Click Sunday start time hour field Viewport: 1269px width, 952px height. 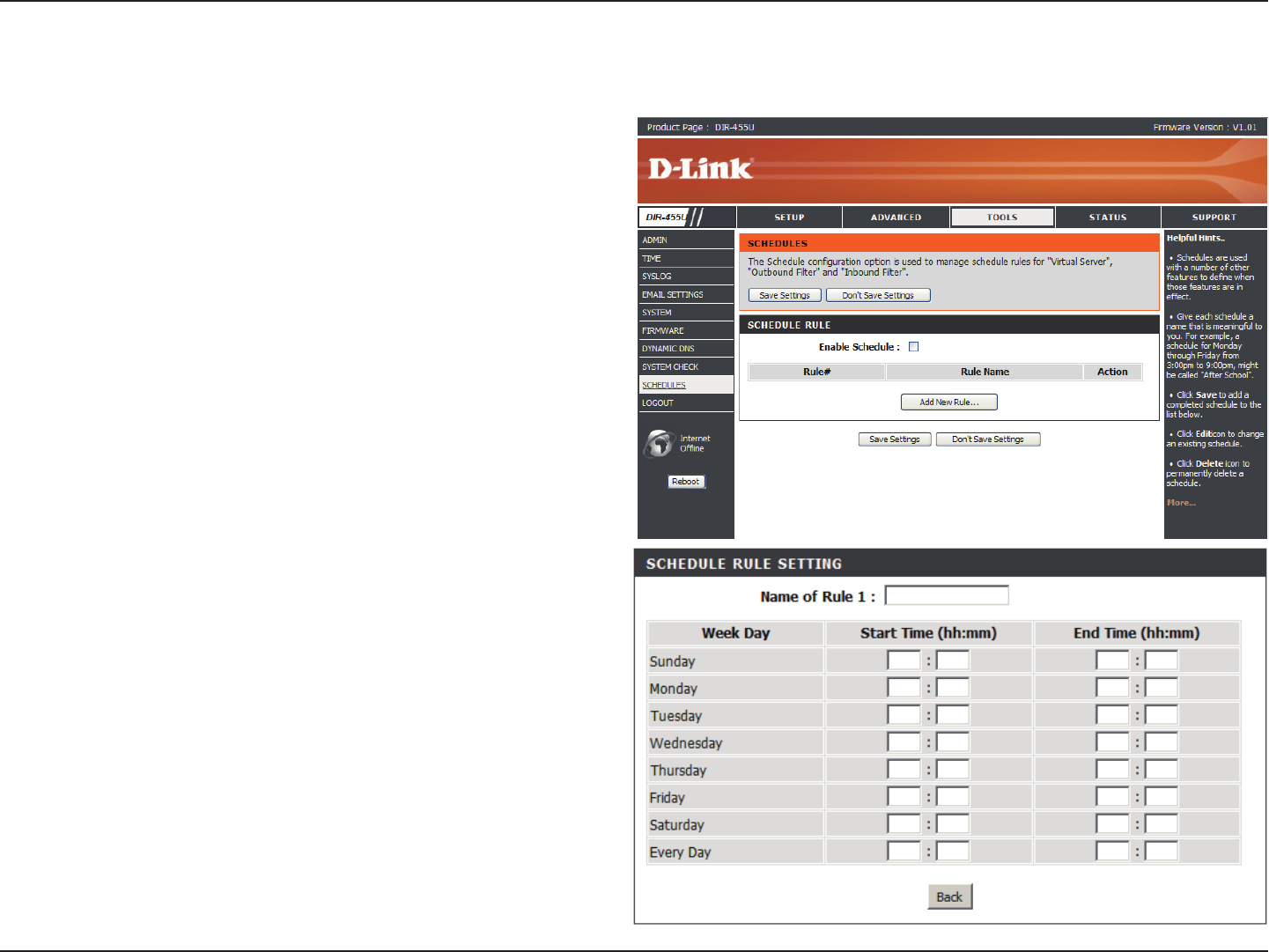coord(904,660)
